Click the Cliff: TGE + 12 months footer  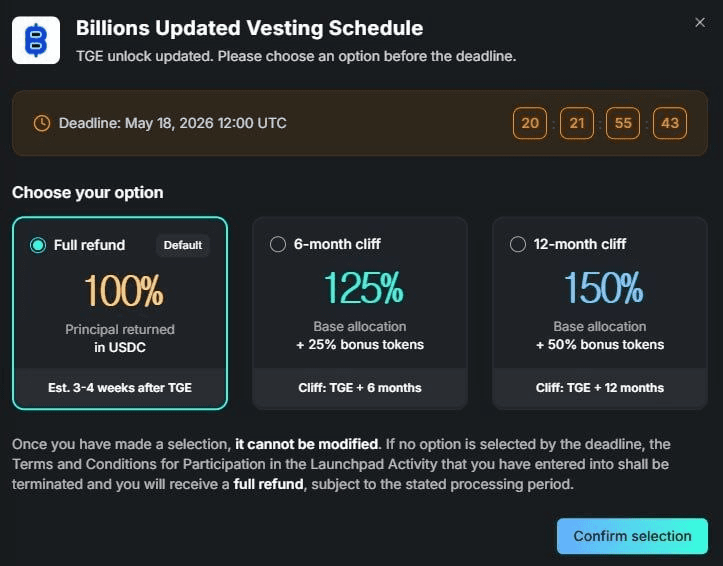[600, 388]
